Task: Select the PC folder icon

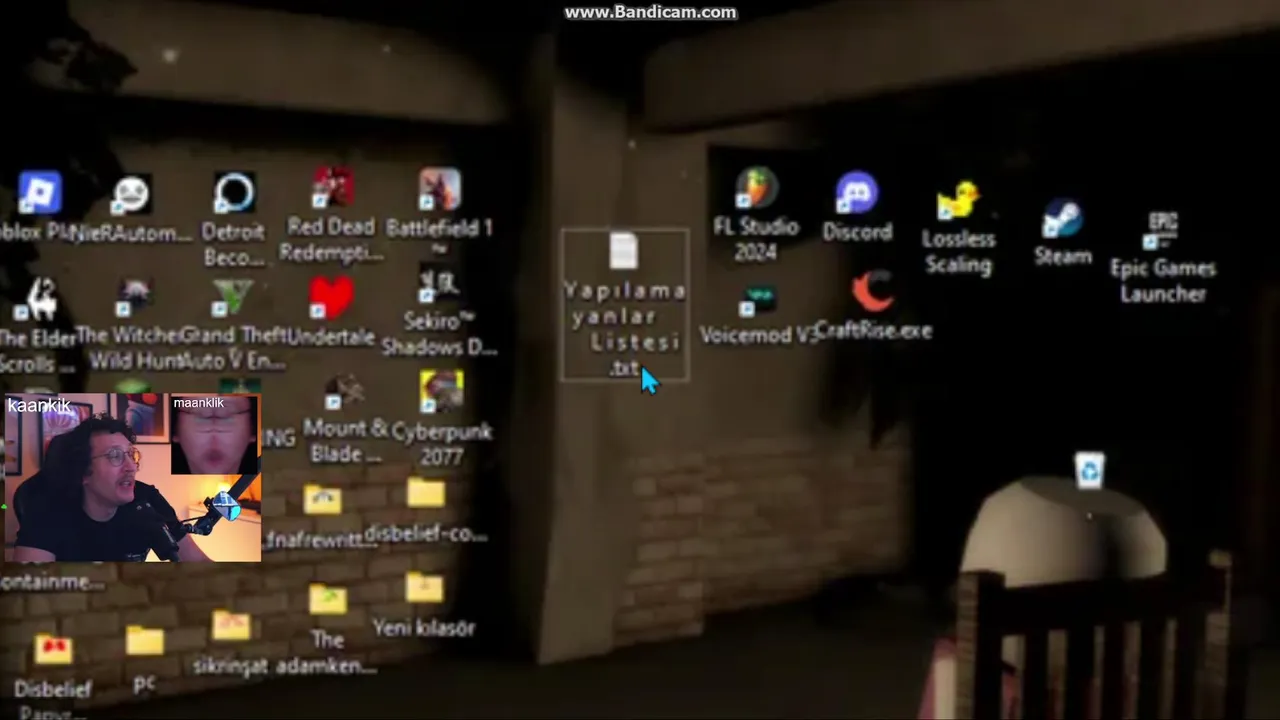Action: 144,641
